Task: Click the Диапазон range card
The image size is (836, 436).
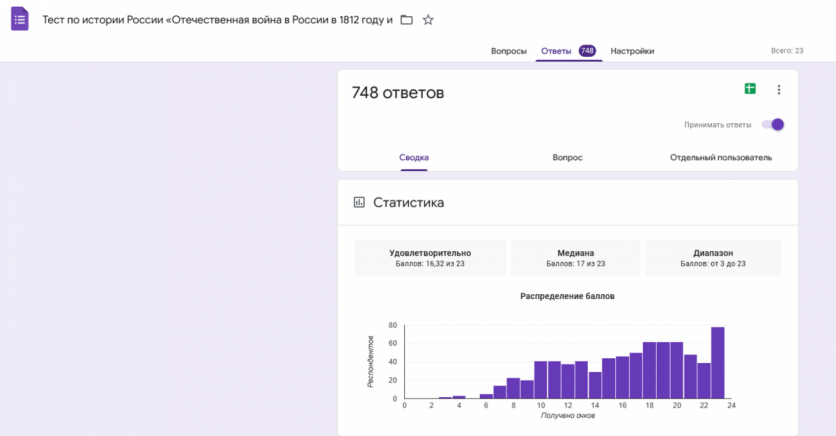Action: pyautogui.click(x=714, y=258)
